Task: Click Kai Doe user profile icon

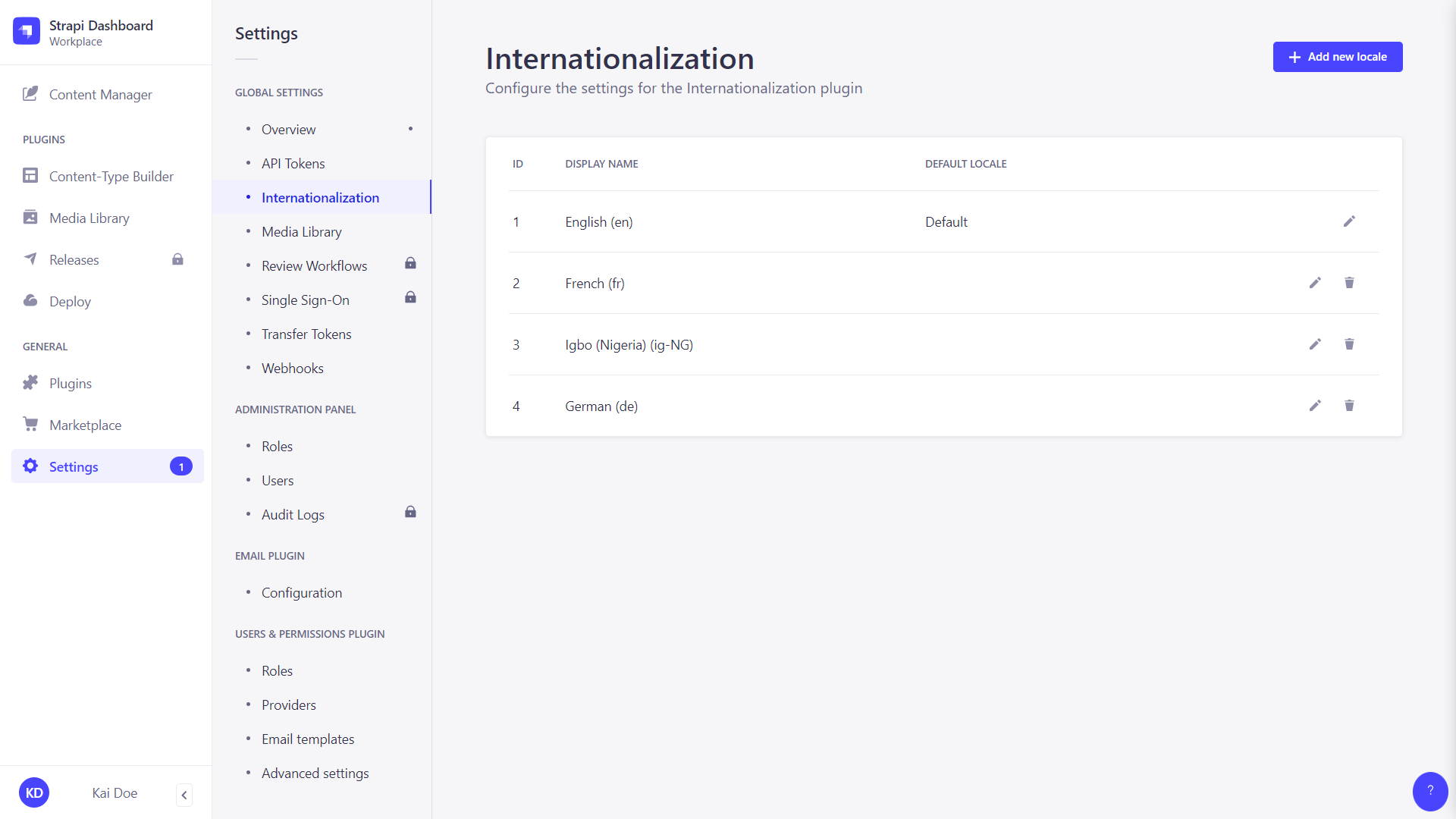Action: coord(33,793)
